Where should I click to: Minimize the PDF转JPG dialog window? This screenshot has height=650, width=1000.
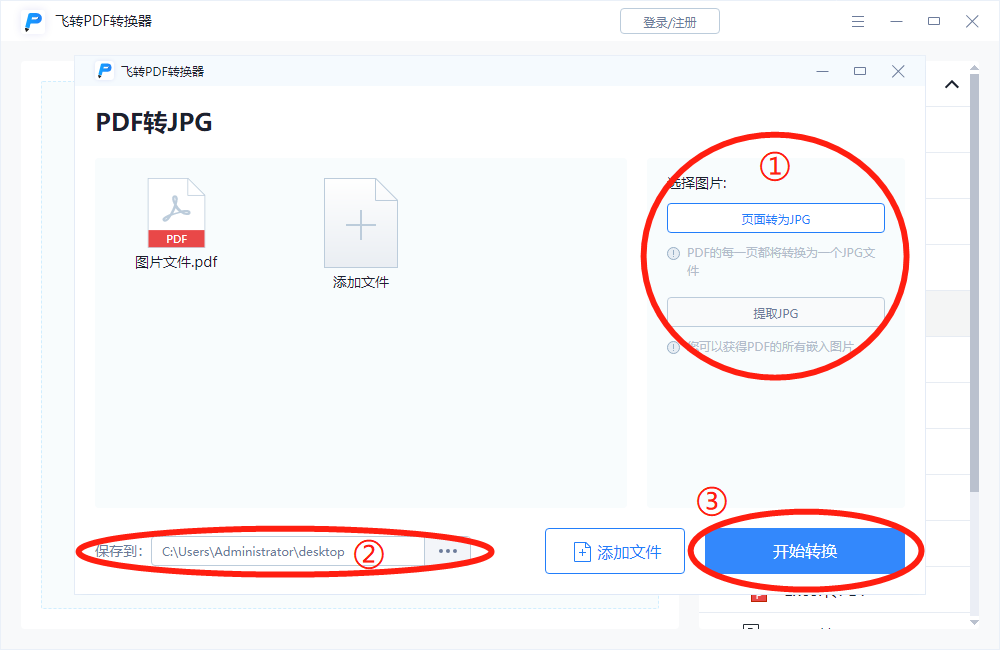[823, 71]
